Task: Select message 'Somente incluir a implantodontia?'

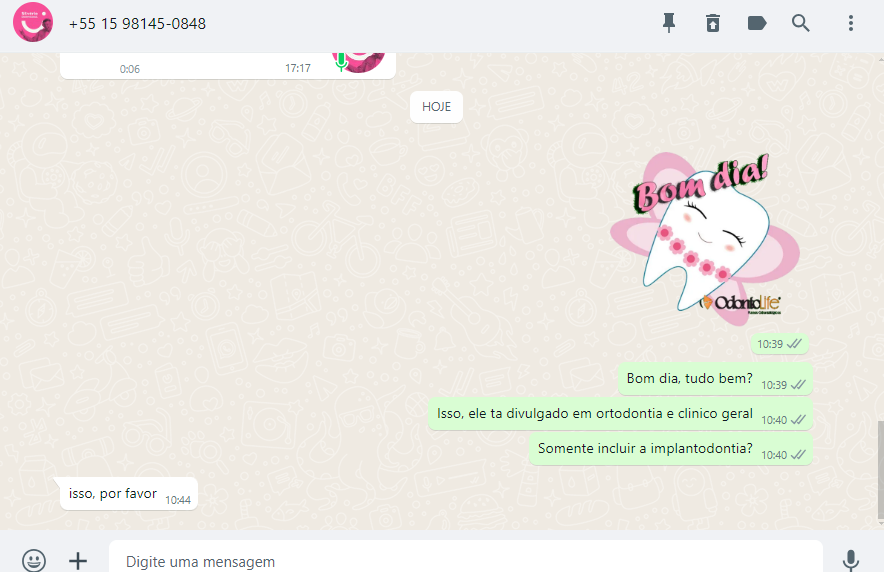Action: 670,449
